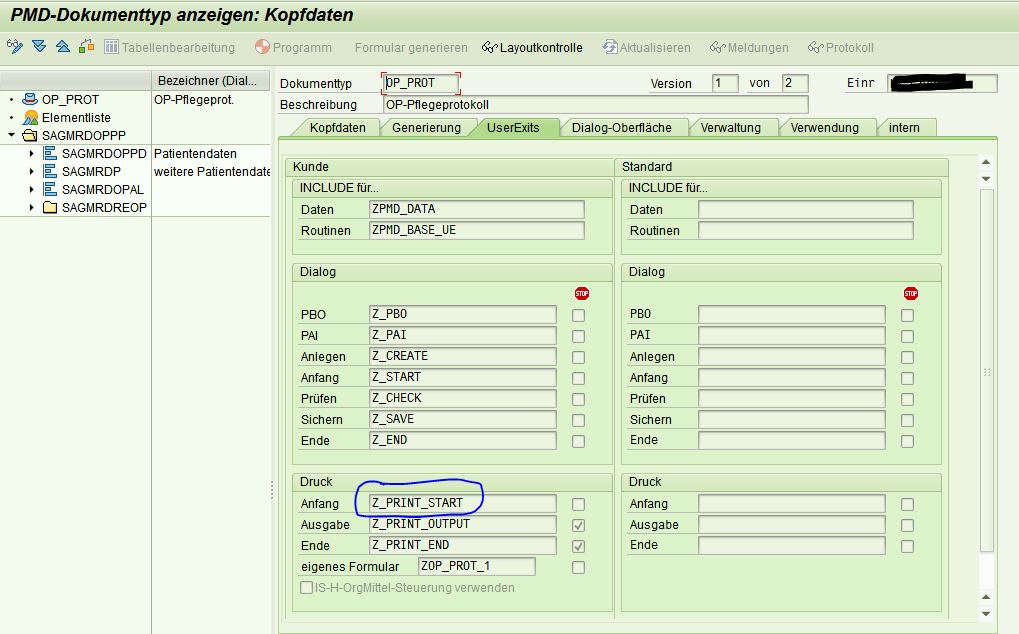This screenshot has width=1019, height=634.
Task: Click the vertical scrollbar of the tab area
Action: 987,370
